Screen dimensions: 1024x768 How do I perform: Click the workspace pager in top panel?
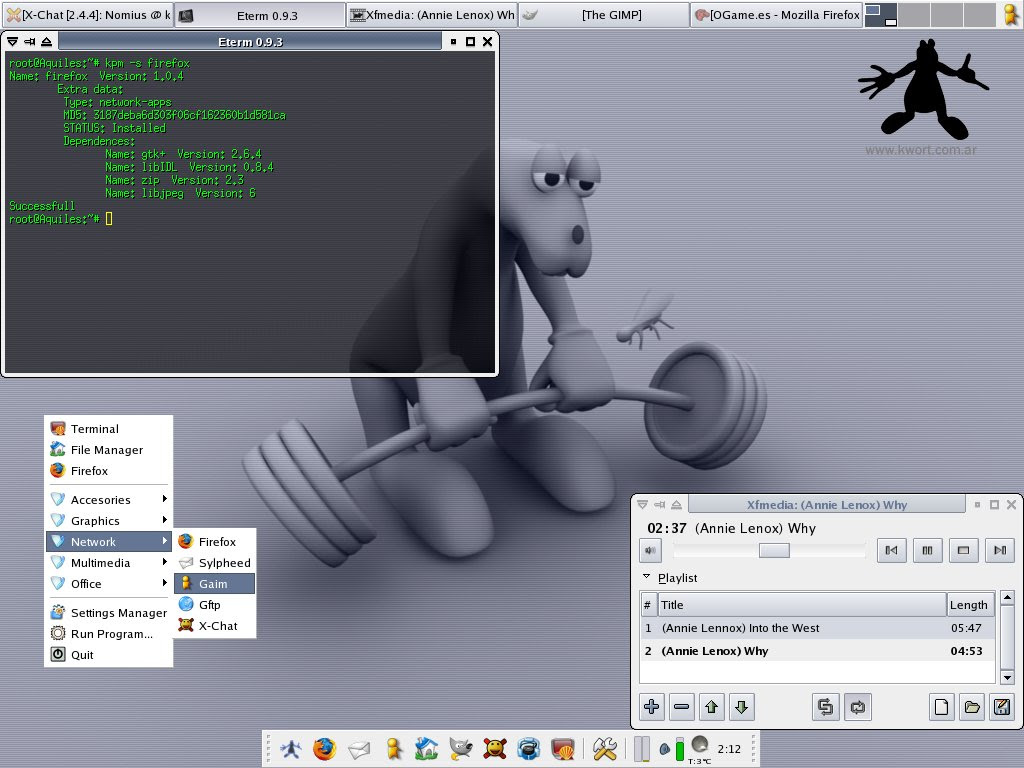pos(930,14)
